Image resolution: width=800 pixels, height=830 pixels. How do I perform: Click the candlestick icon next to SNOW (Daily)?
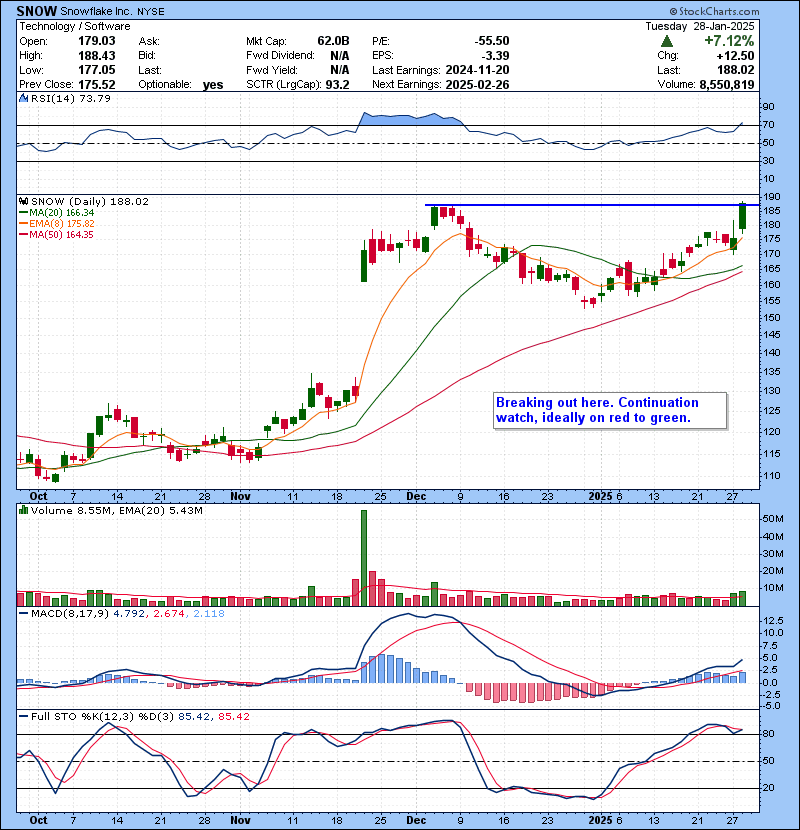click(23, 202)
